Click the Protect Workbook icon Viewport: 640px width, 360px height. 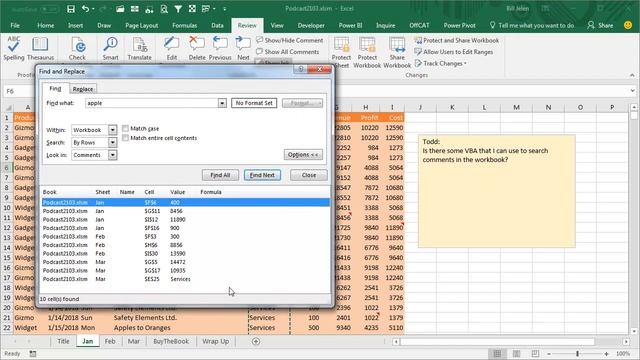367,52
